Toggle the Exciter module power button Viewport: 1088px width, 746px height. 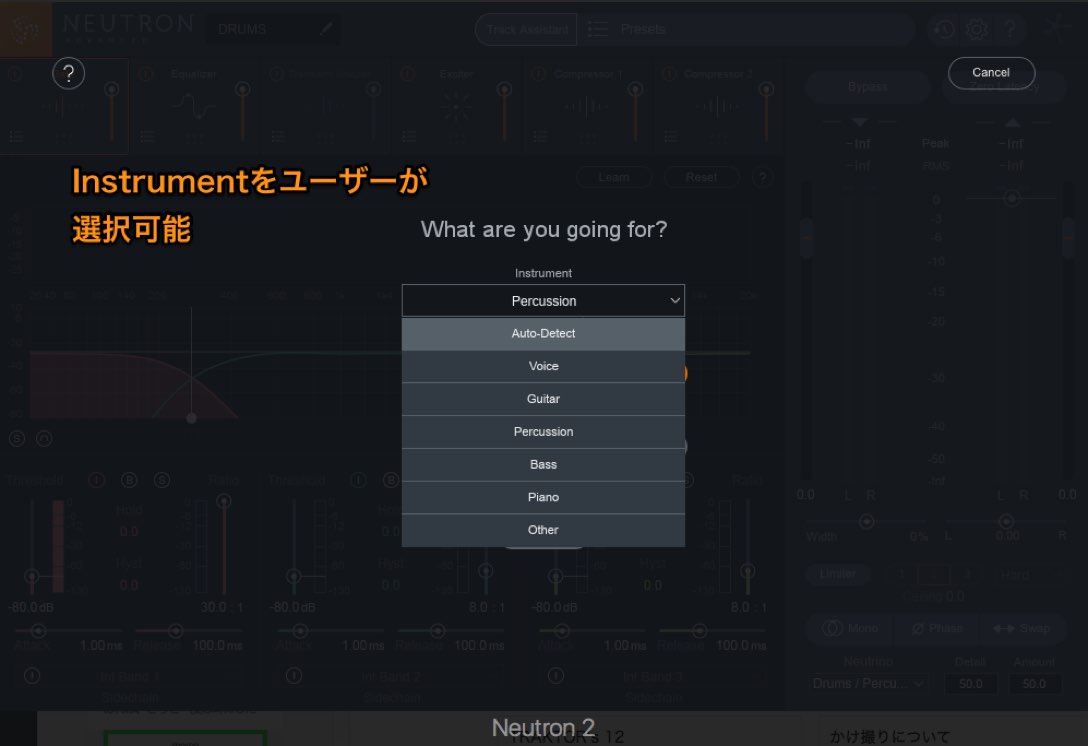point(408,74)
